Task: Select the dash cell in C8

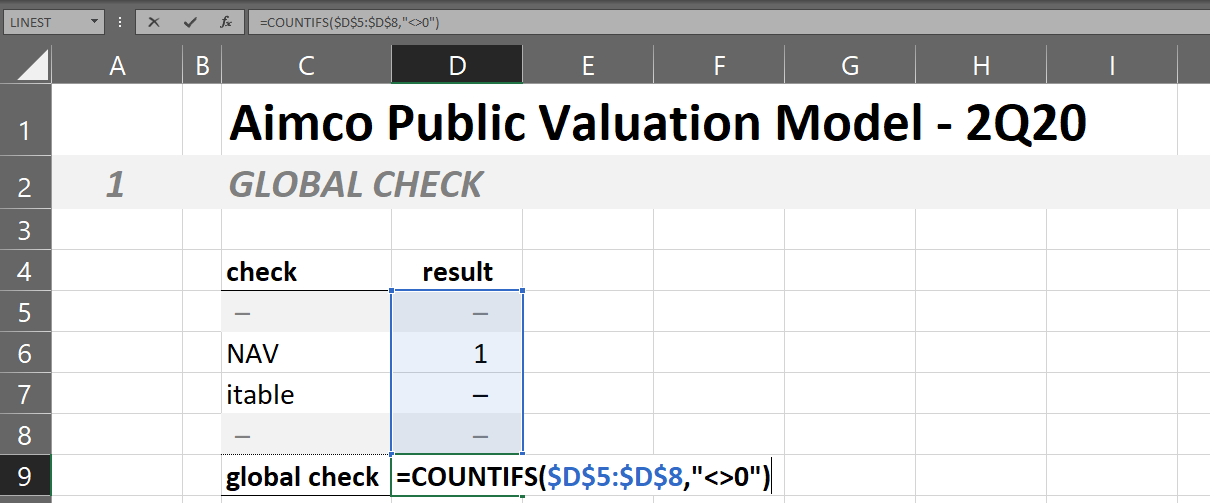Action: (x=306, y=435)
